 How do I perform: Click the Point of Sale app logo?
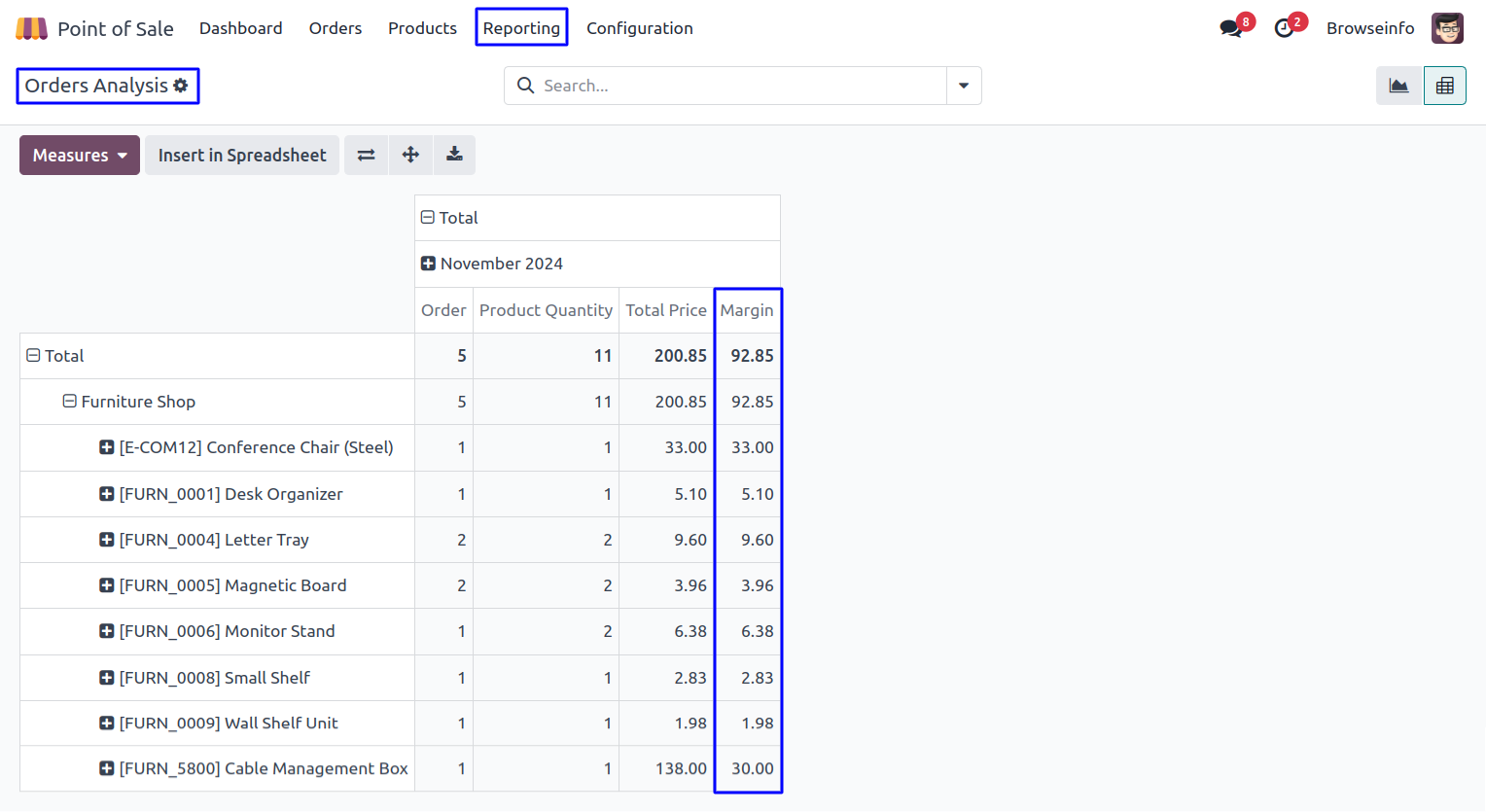point(31,28)
